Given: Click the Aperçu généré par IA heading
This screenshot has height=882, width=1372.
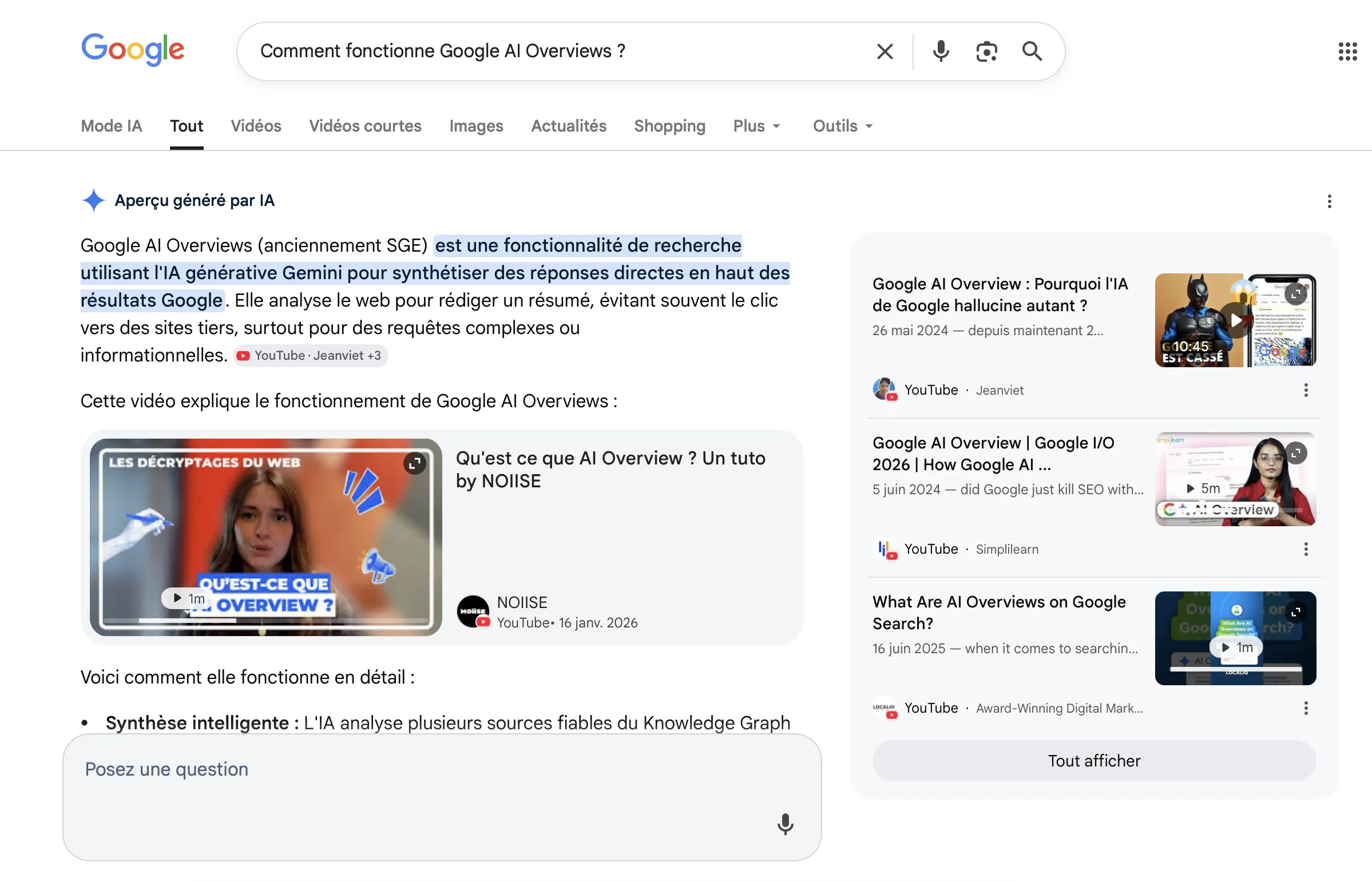Looking at the screenshot, I should [x=195, y=200].
